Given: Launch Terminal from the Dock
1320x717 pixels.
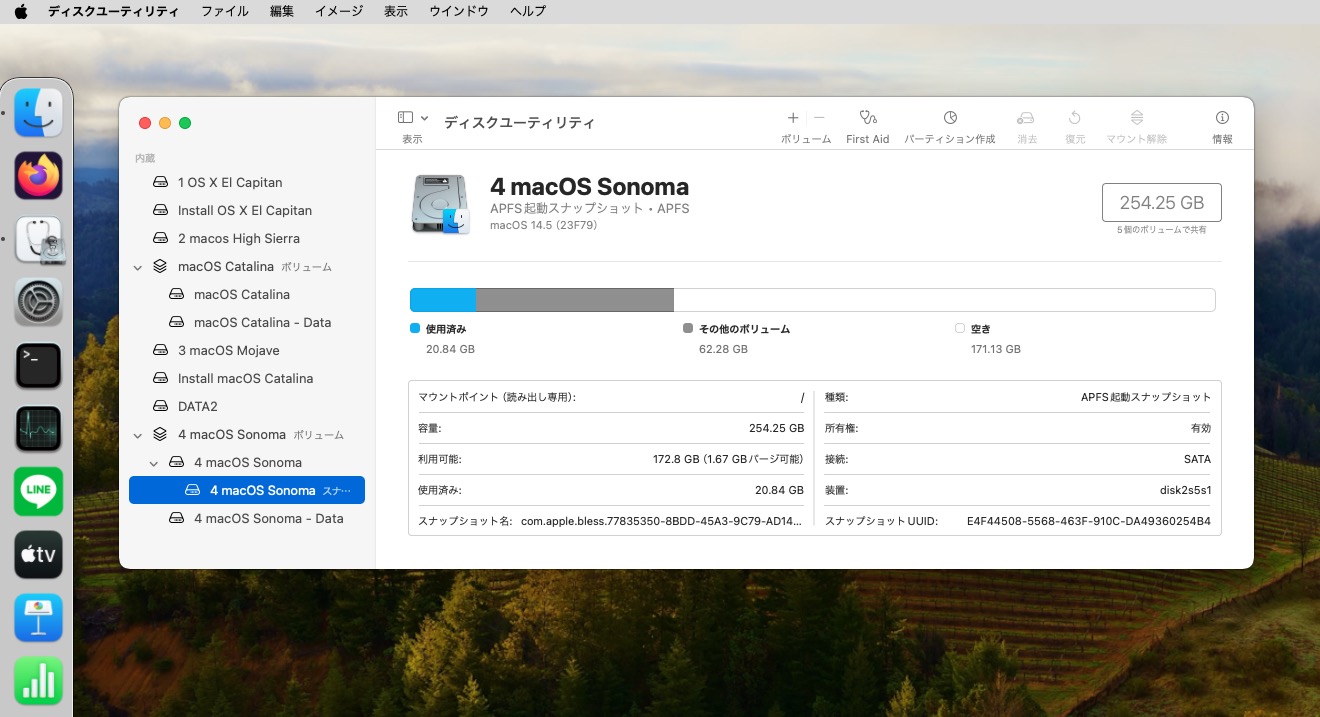Looking at the screenshot, I should click(x=39, y=366).
